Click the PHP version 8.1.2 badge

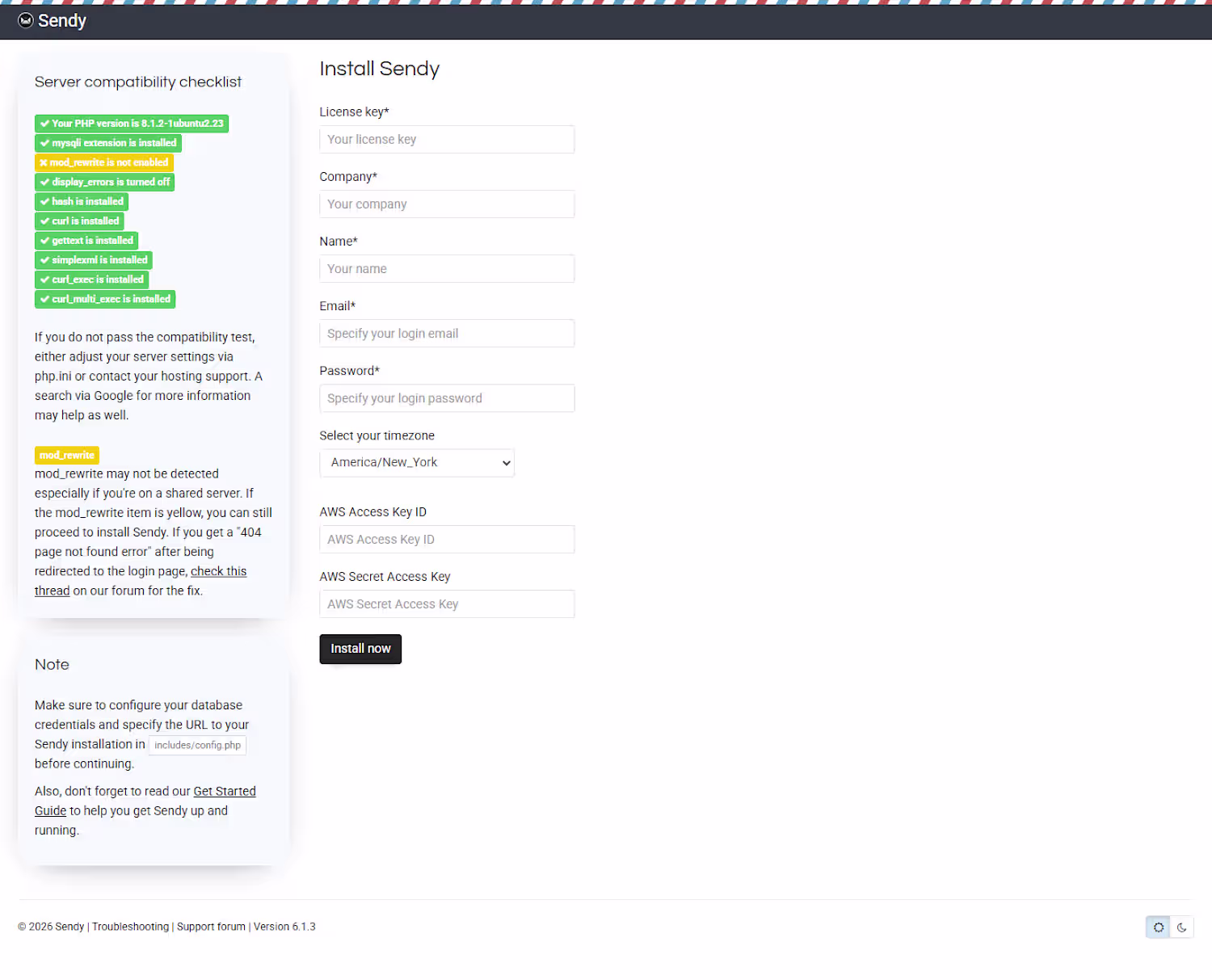click(132, 124)
